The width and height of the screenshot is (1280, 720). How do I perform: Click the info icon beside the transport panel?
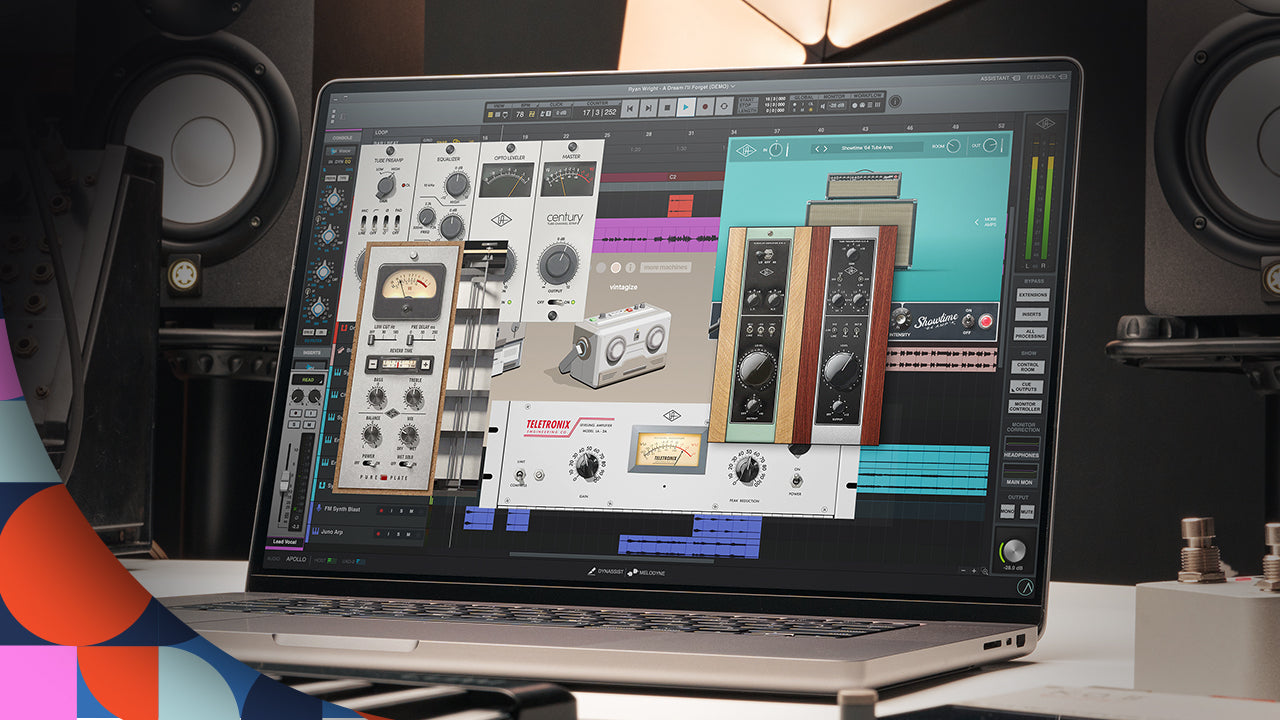[x=893, y=99]
